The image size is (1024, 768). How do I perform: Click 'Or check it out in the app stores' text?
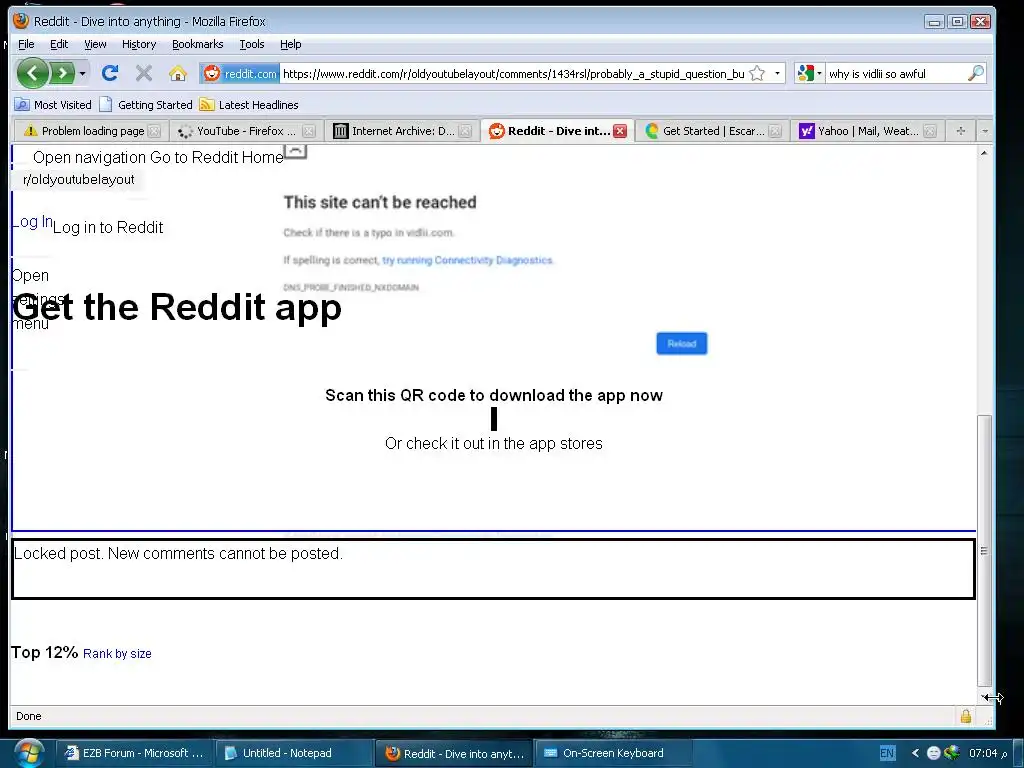pos(494,443)
